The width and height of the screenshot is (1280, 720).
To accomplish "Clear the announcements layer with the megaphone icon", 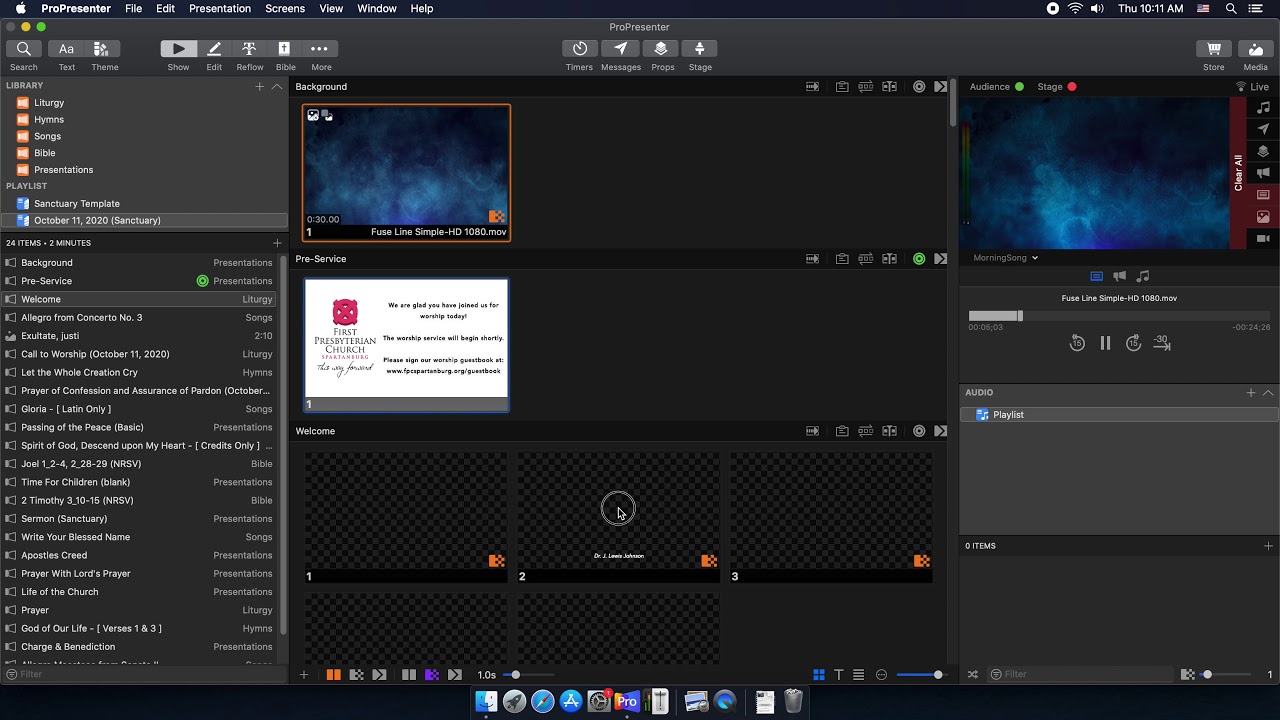I will tap(1263, 173).
